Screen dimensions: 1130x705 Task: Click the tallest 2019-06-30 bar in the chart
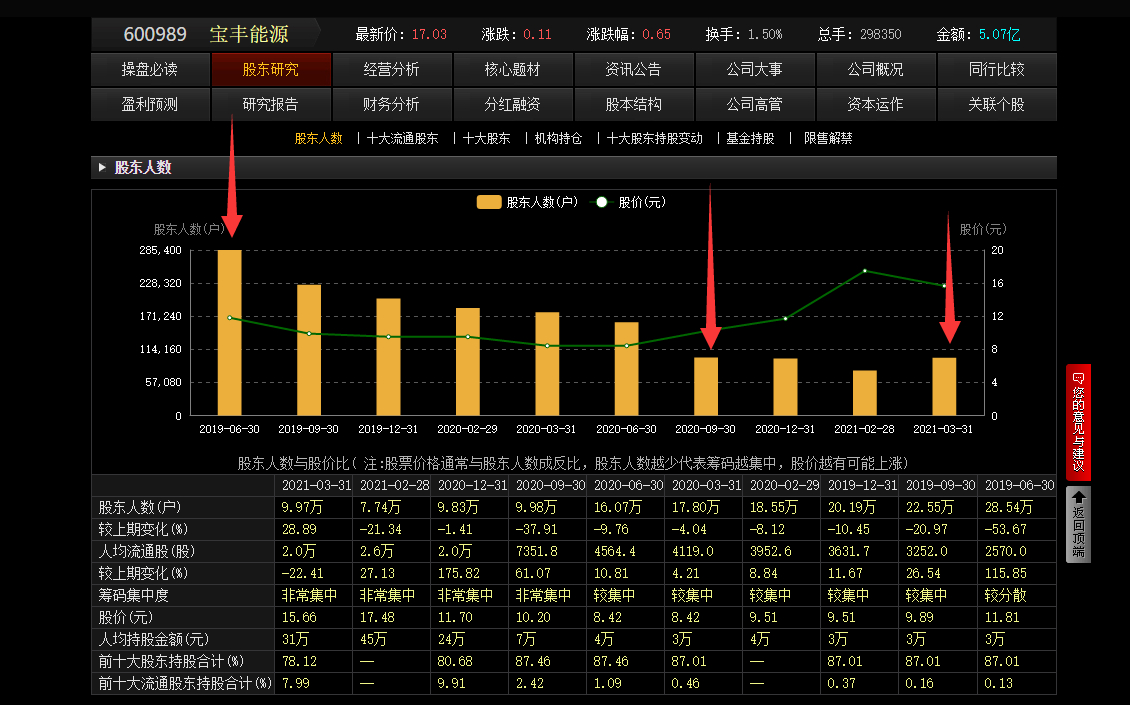pyautogui.click(x=231, y=332)
